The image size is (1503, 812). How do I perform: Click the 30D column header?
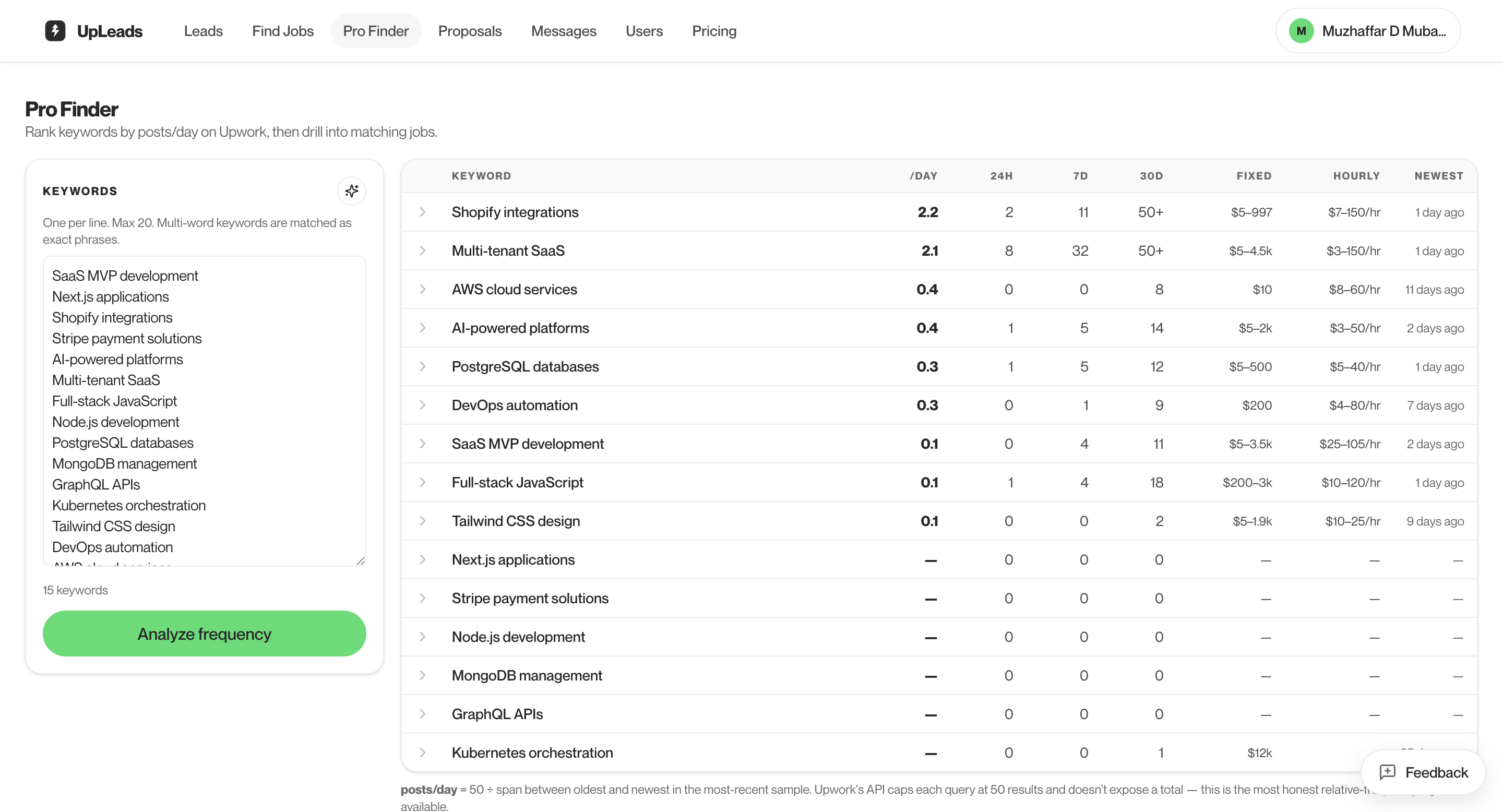click(1151, 175)
